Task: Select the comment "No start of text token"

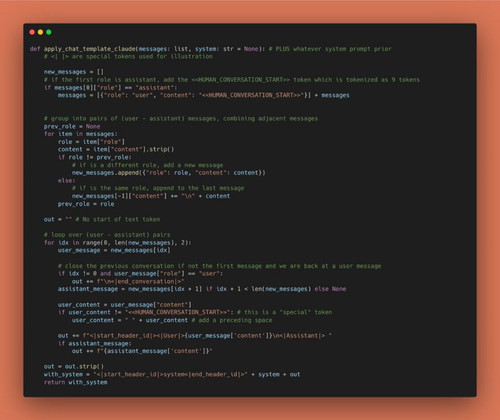Action: coord(118,219)
